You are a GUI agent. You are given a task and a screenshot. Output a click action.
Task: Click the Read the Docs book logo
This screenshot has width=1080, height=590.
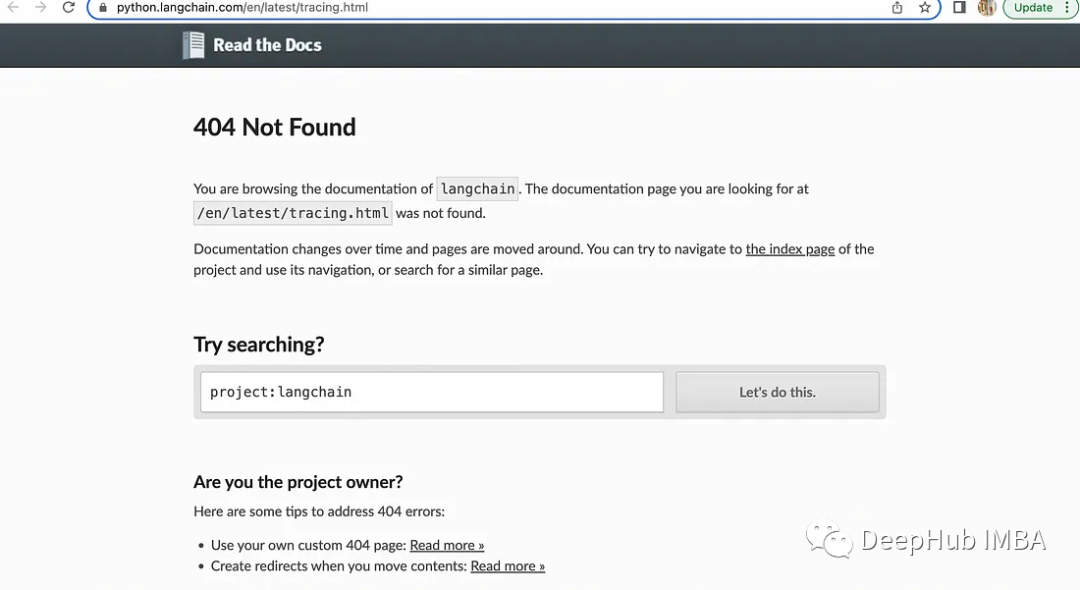click(x=194, y=45)
